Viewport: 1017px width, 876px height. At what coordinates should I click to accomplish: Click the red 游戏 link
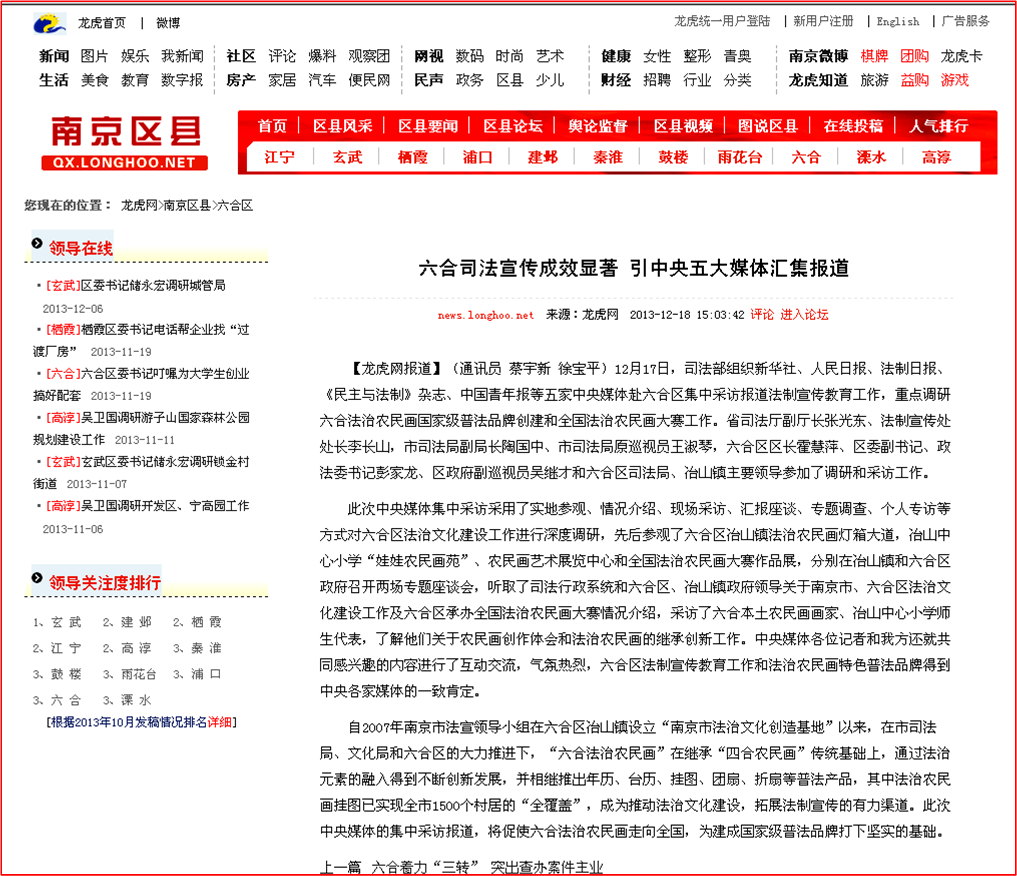[x=955, y=80]
